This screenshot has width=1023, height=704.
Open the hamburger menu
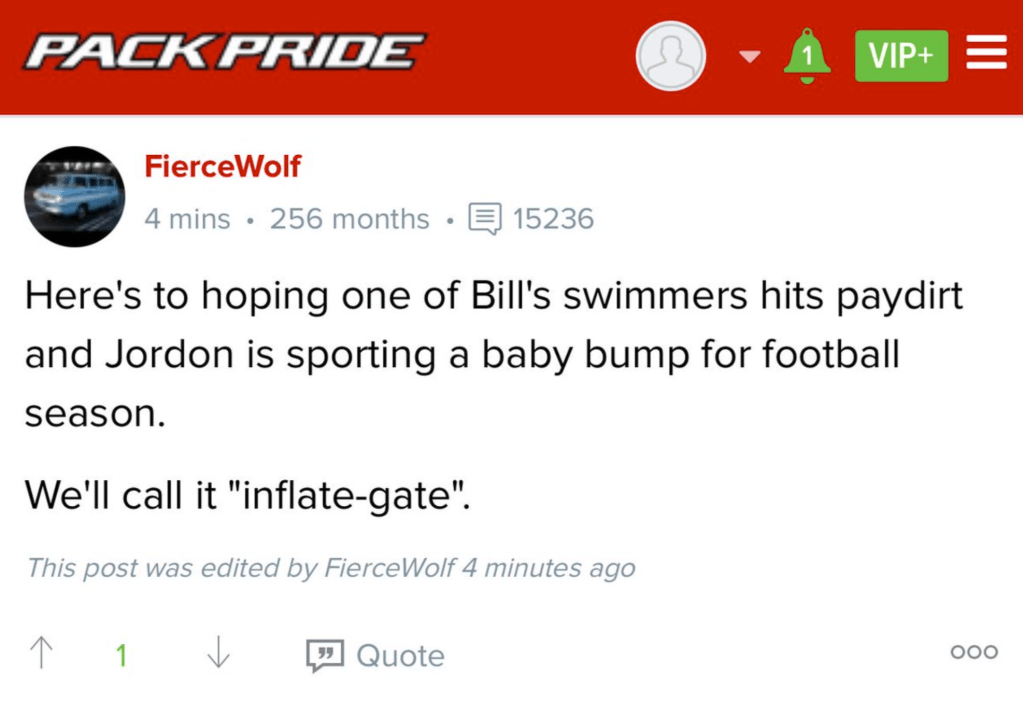(x=986, y=52)
